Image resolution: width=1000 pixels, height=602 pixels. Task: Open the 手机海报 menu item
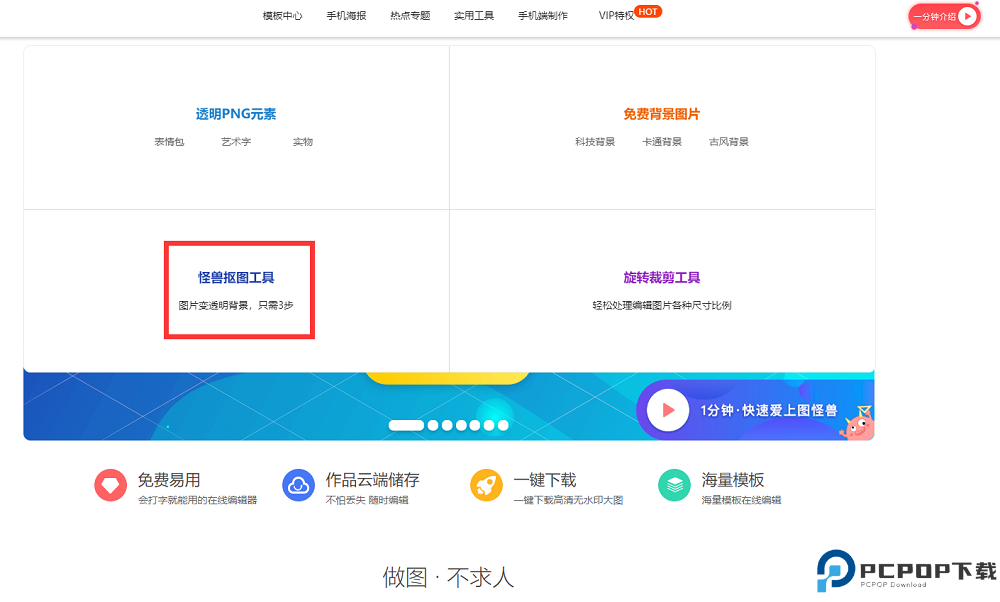pyautogui.click(x=346, y=16)
